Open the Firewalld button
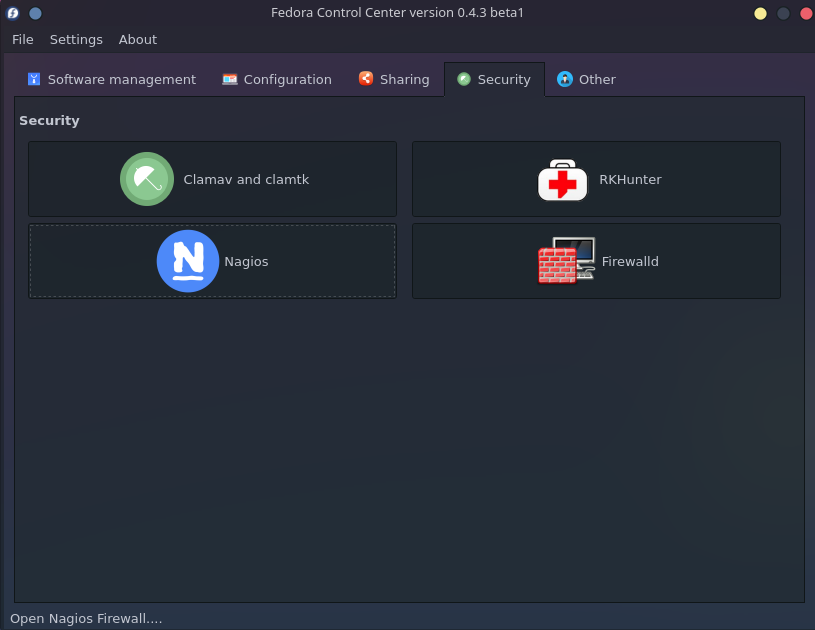 [x=596, y=261]
